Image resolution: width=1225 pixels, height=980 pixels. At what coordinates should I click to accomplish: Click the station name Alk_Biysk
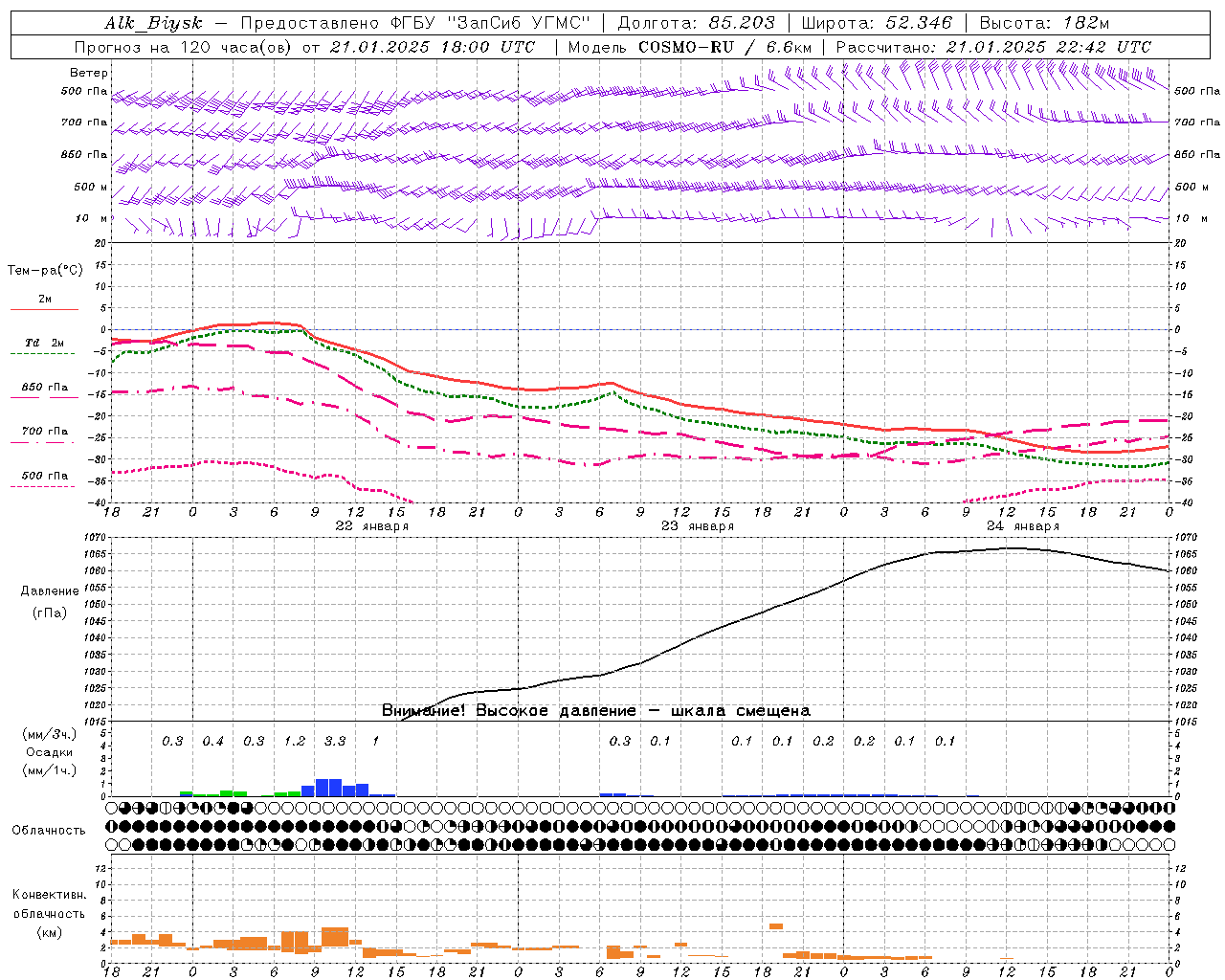click(x=153, y=24)
